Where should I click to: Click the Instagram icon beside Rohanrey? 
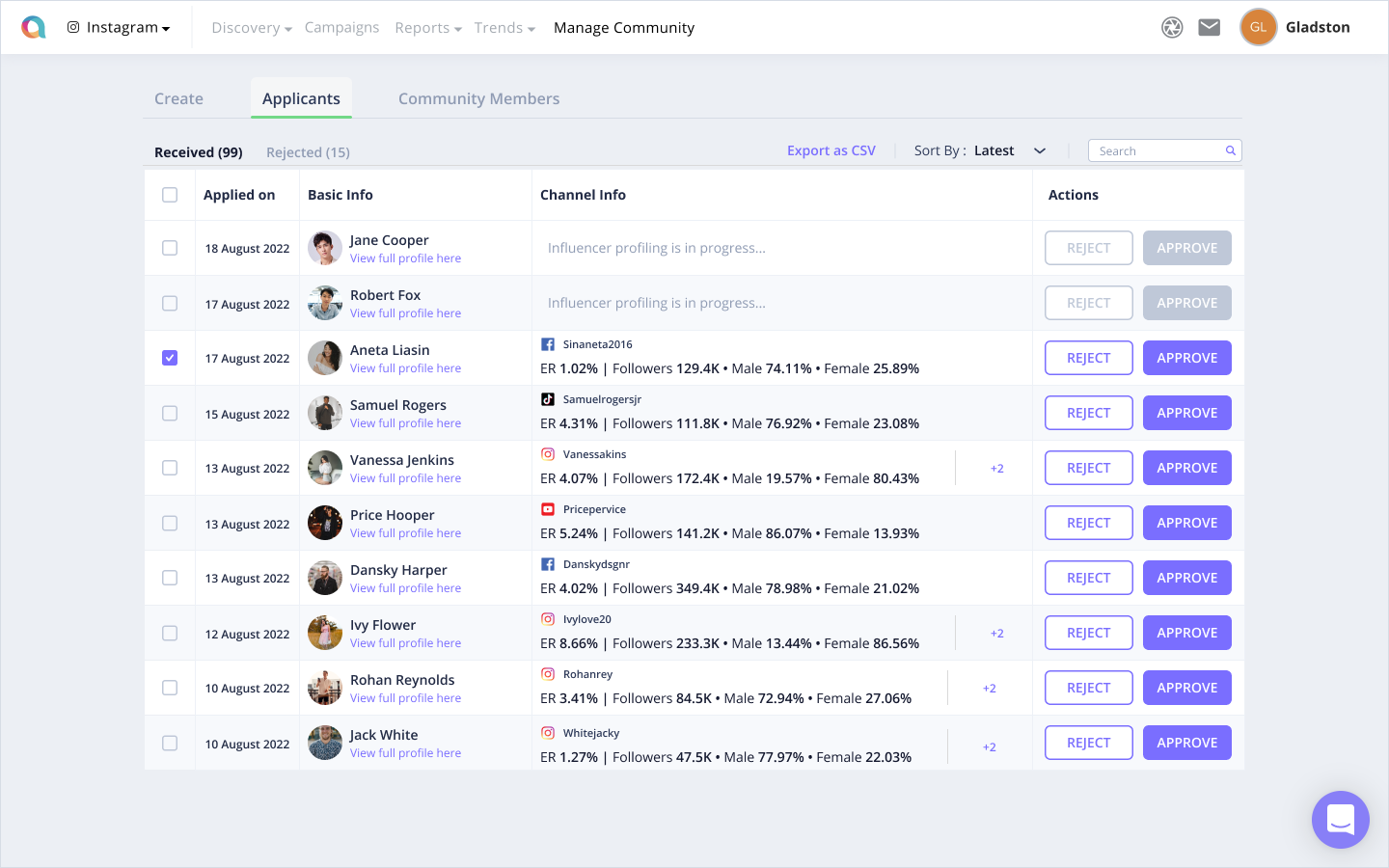[548, 674]
